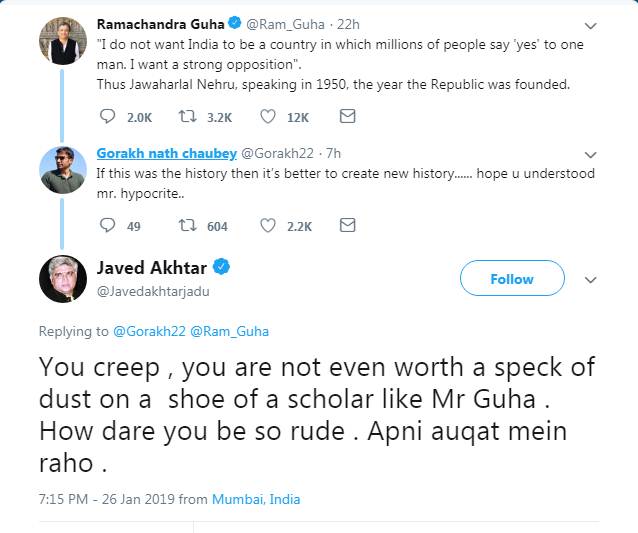Open Gorakh nath chaubey profile name link
This screenshot has width=638, height=533.
click(167, 153)
